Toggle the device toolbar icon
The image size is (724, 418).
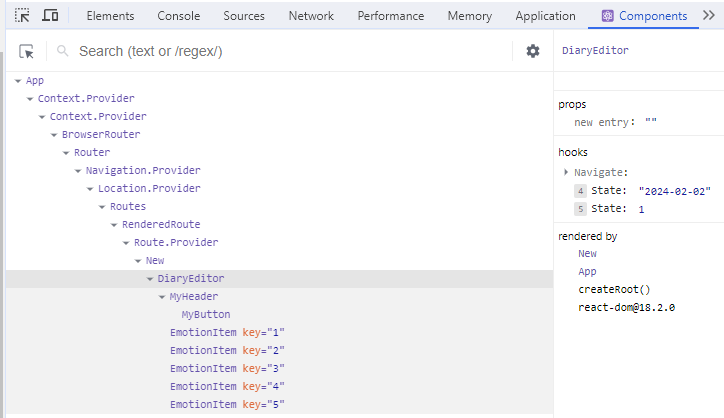[x=50, y=16]
